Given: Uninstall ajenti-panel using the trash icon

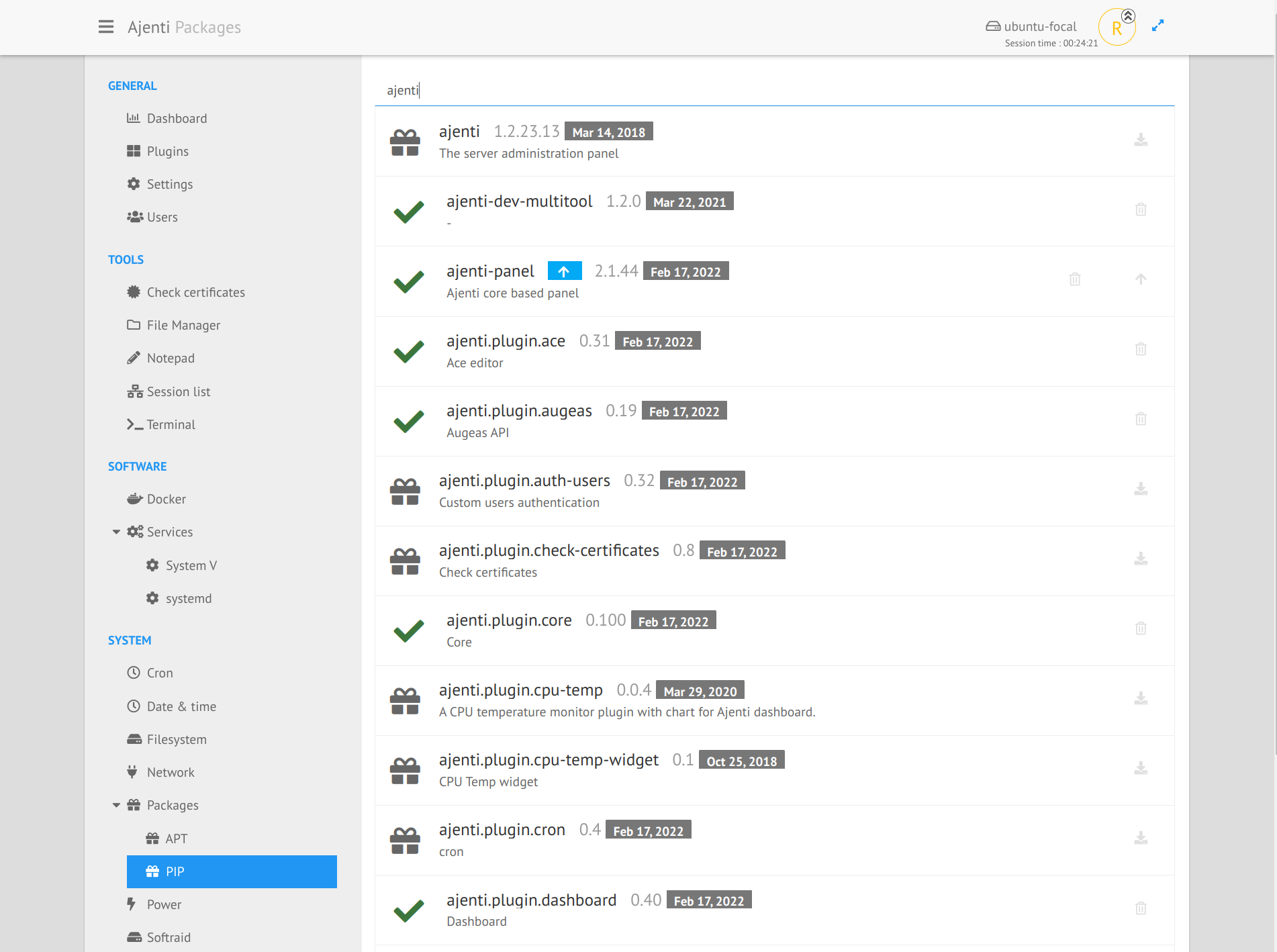Looking at the screenshot, I should 1075,279.
